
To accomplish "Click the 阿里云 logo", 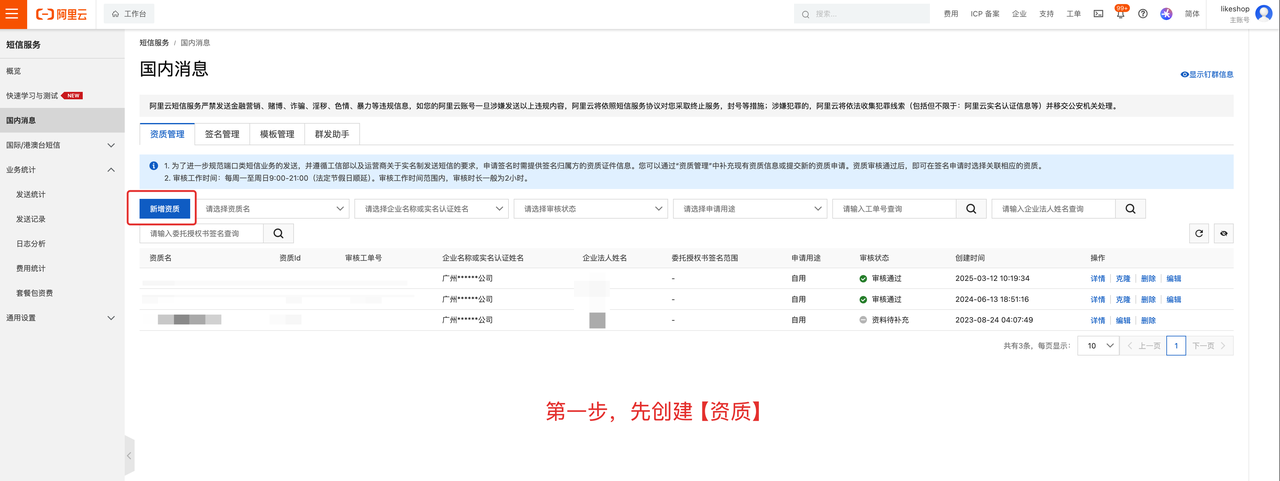I will [61, 14].
